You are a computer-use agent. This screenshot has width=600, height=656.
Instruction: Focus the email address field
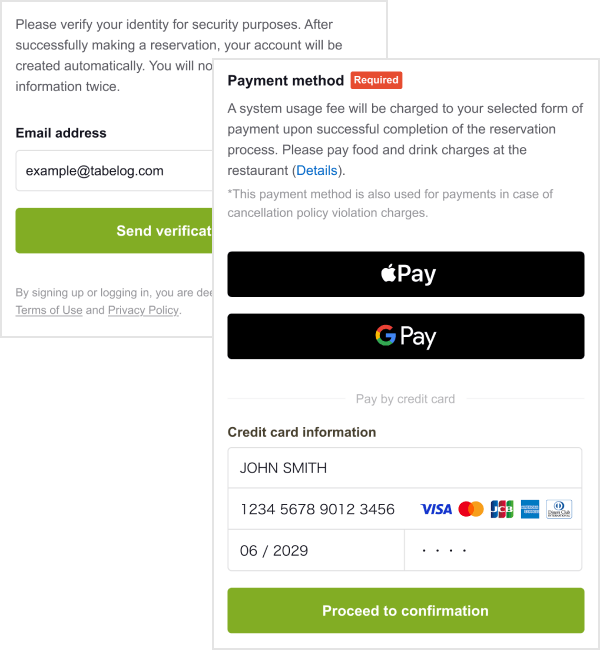(114, 171)
